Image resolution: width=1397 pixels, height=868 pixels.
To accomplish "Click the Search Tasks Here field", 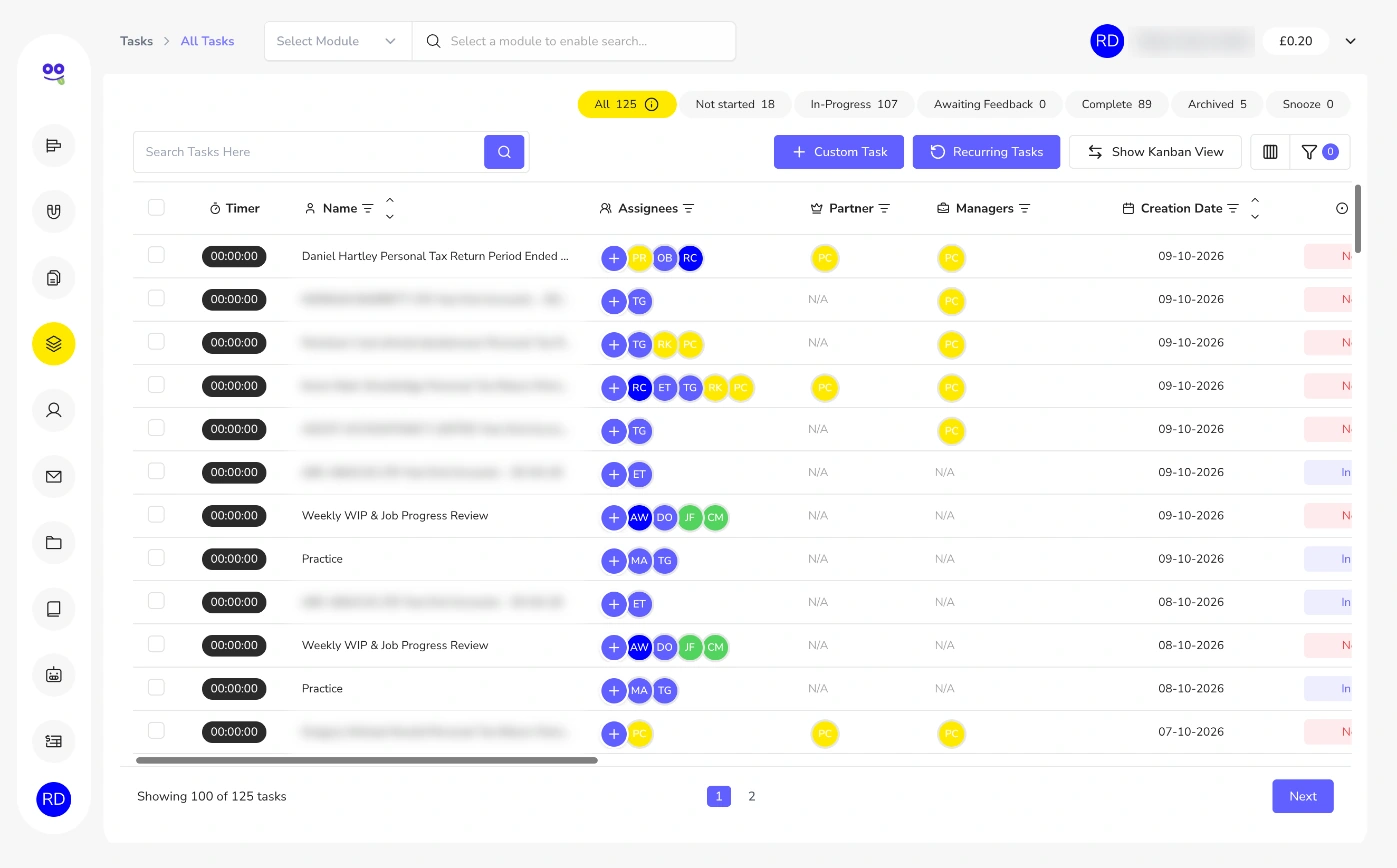I will pos(309,152).
